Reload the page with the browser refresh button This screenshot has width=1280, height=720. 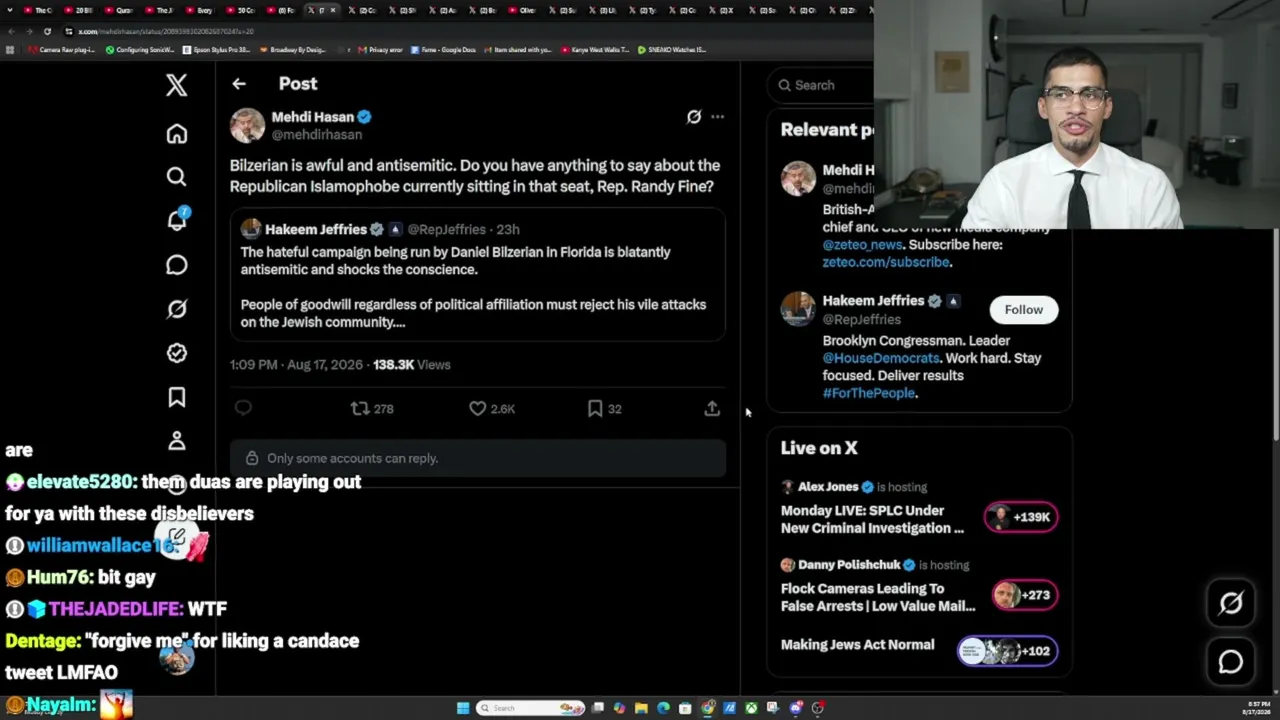(46, 31)
